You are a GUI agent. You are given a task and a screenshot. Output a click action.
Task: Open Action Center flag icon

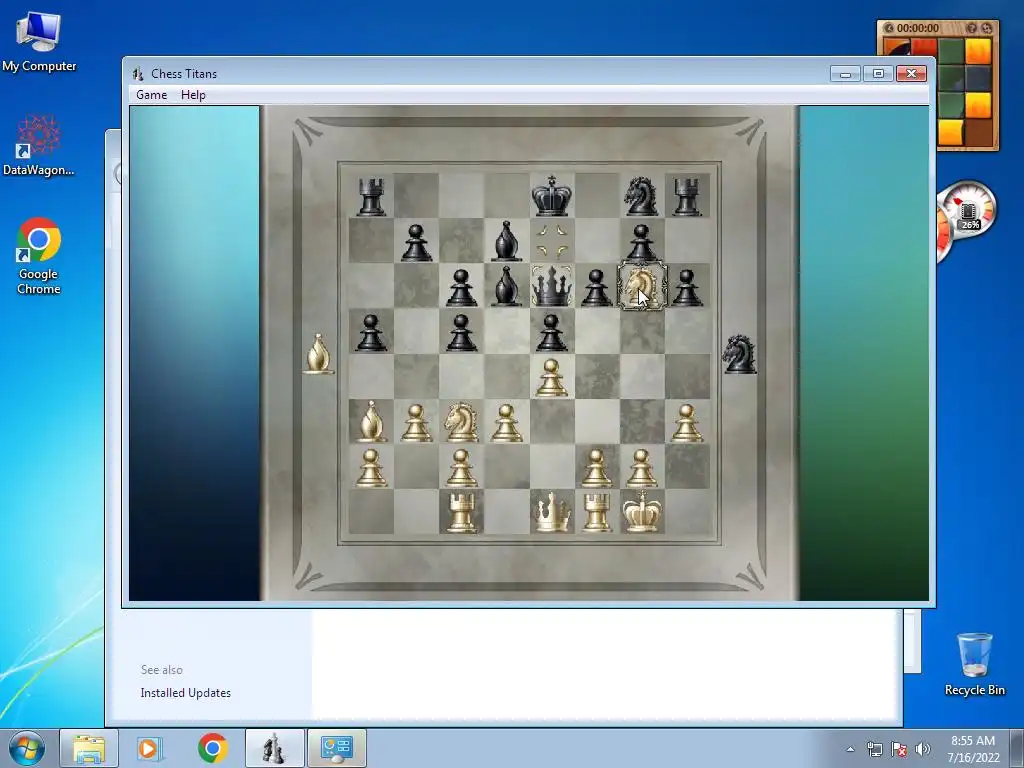click(x=899, y=749)
